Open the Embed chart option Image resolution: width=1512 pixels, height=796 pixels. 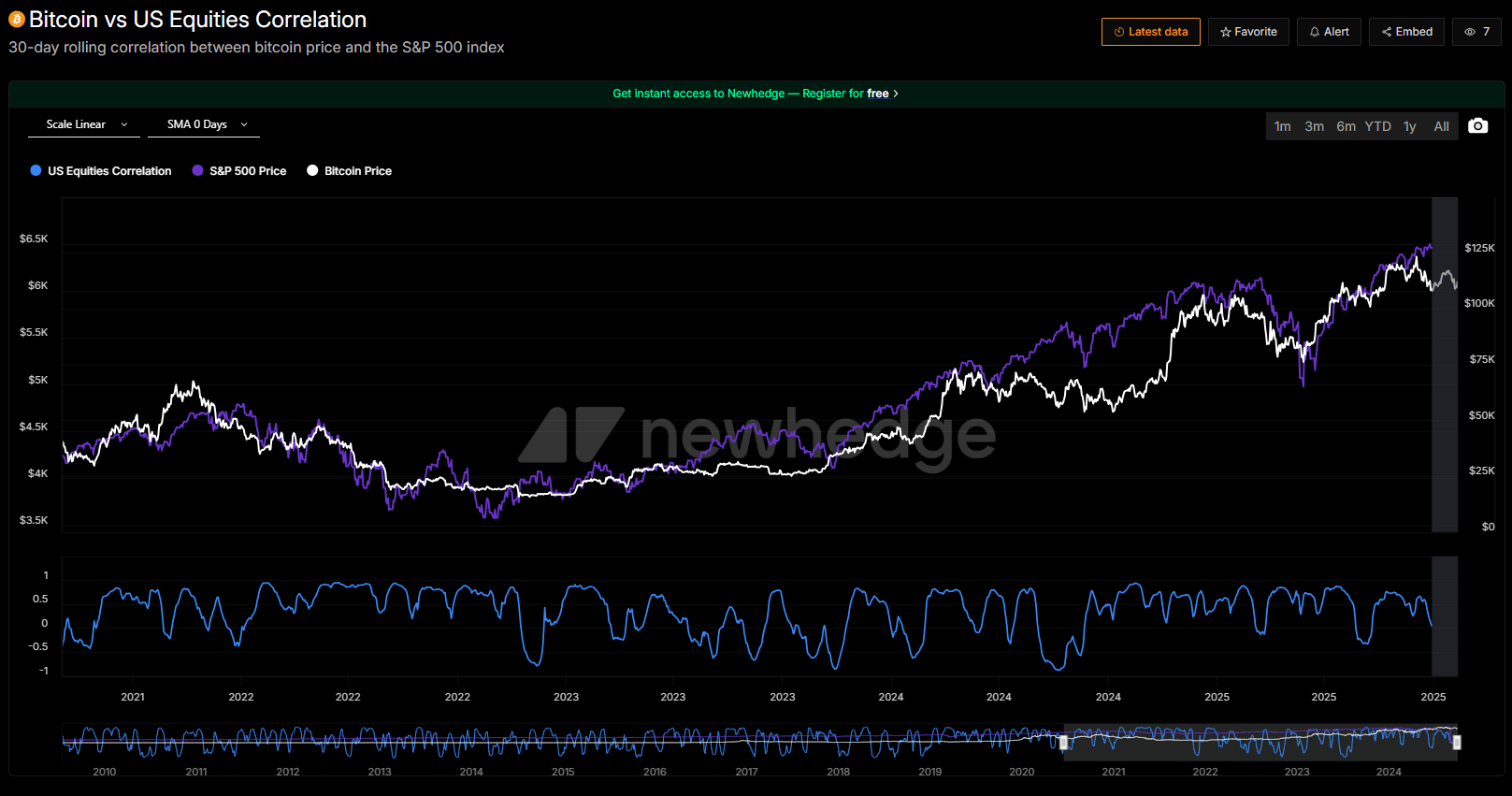tap(1406, 32)
